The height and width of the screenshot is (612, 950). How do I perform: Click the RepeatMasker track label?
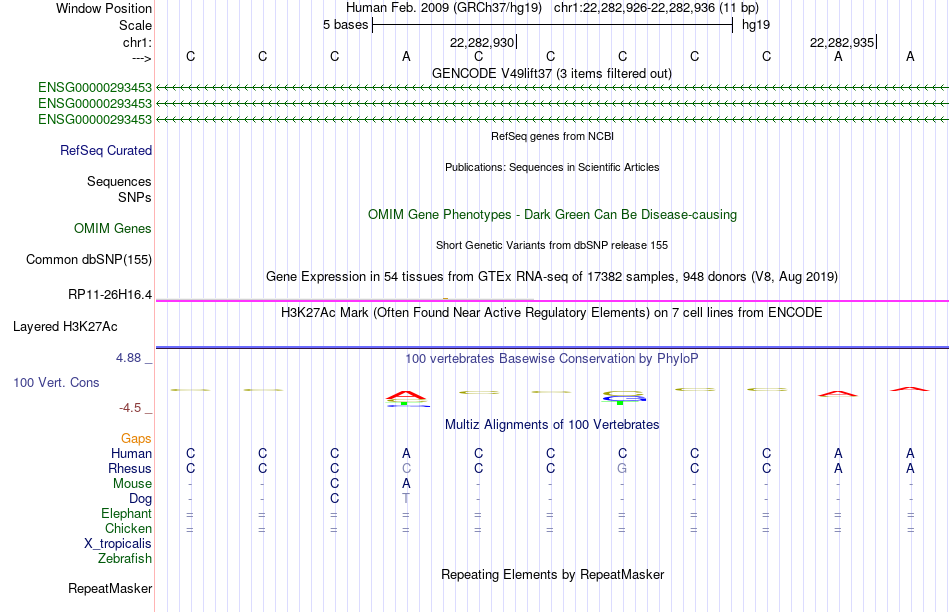pyautogui.click(x=110, y=588)
